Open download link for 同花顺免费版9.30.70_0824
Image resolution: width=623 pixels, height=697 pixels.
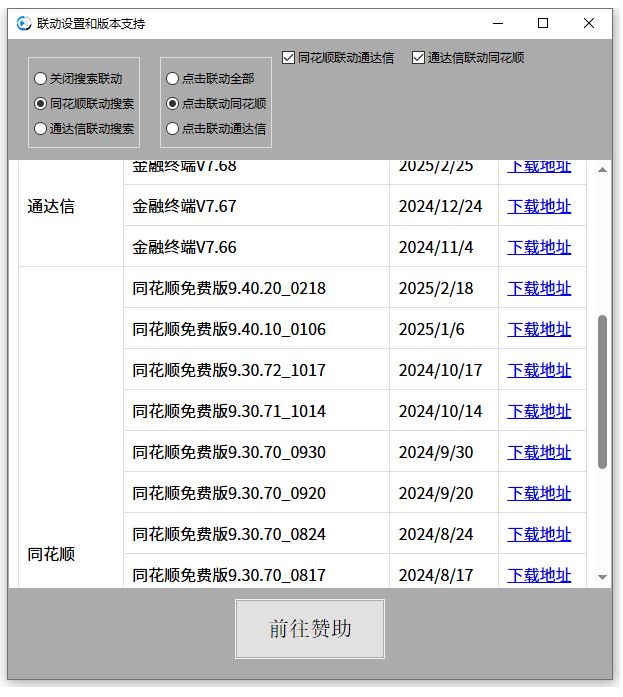coord(539,534)
